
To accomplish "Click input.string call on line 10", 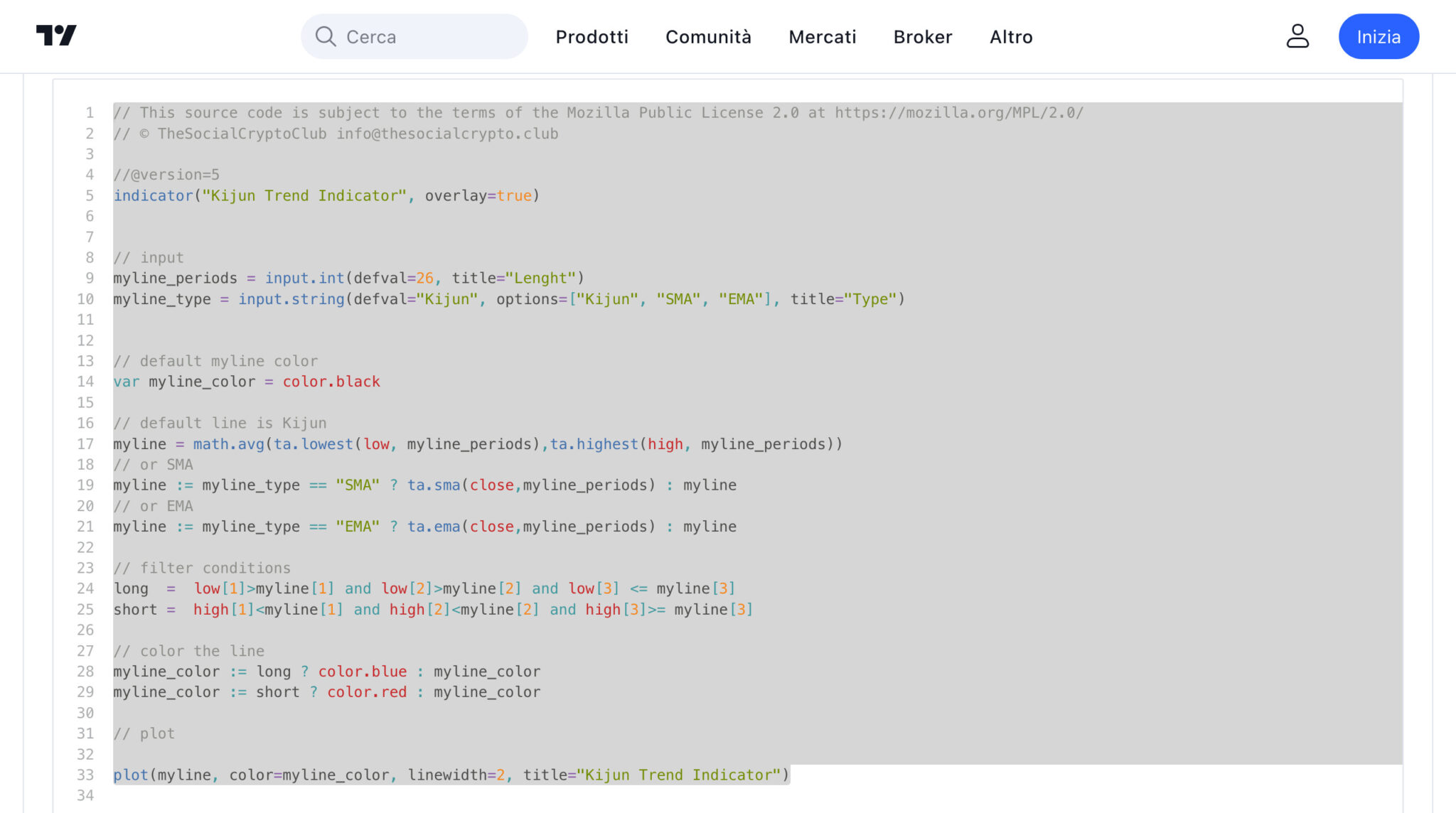I will (291, 299).
